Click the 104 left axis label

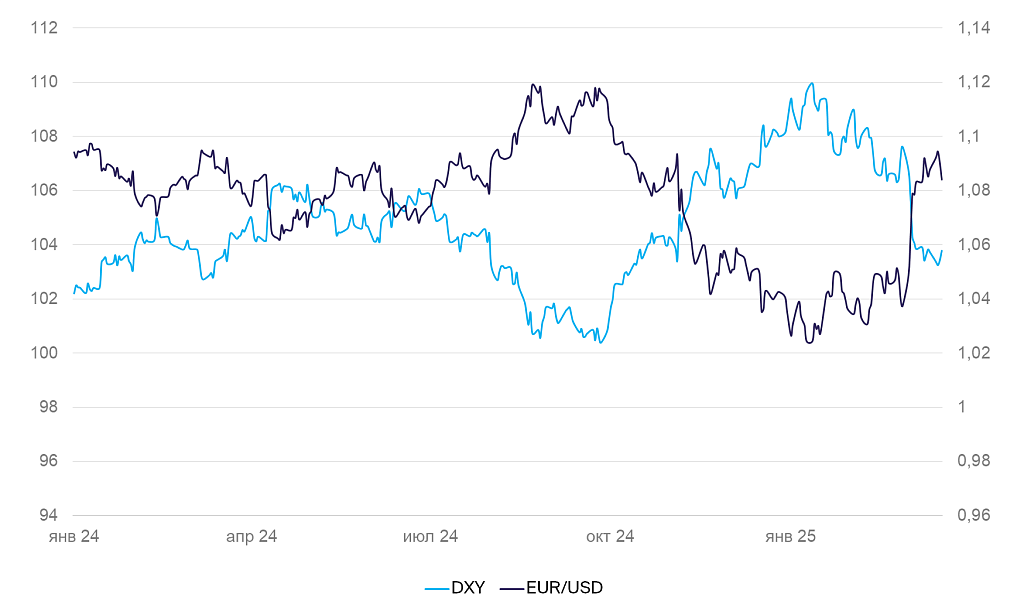(46, 245)
